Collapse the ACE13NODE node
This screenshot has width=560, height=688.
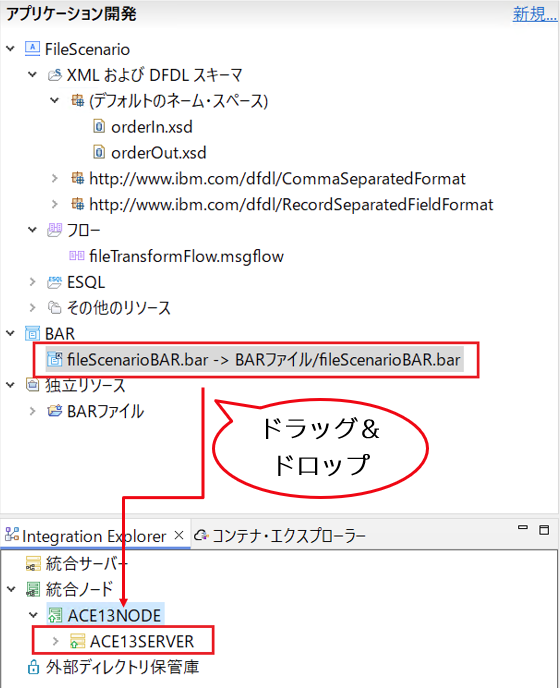pos(33,615)
